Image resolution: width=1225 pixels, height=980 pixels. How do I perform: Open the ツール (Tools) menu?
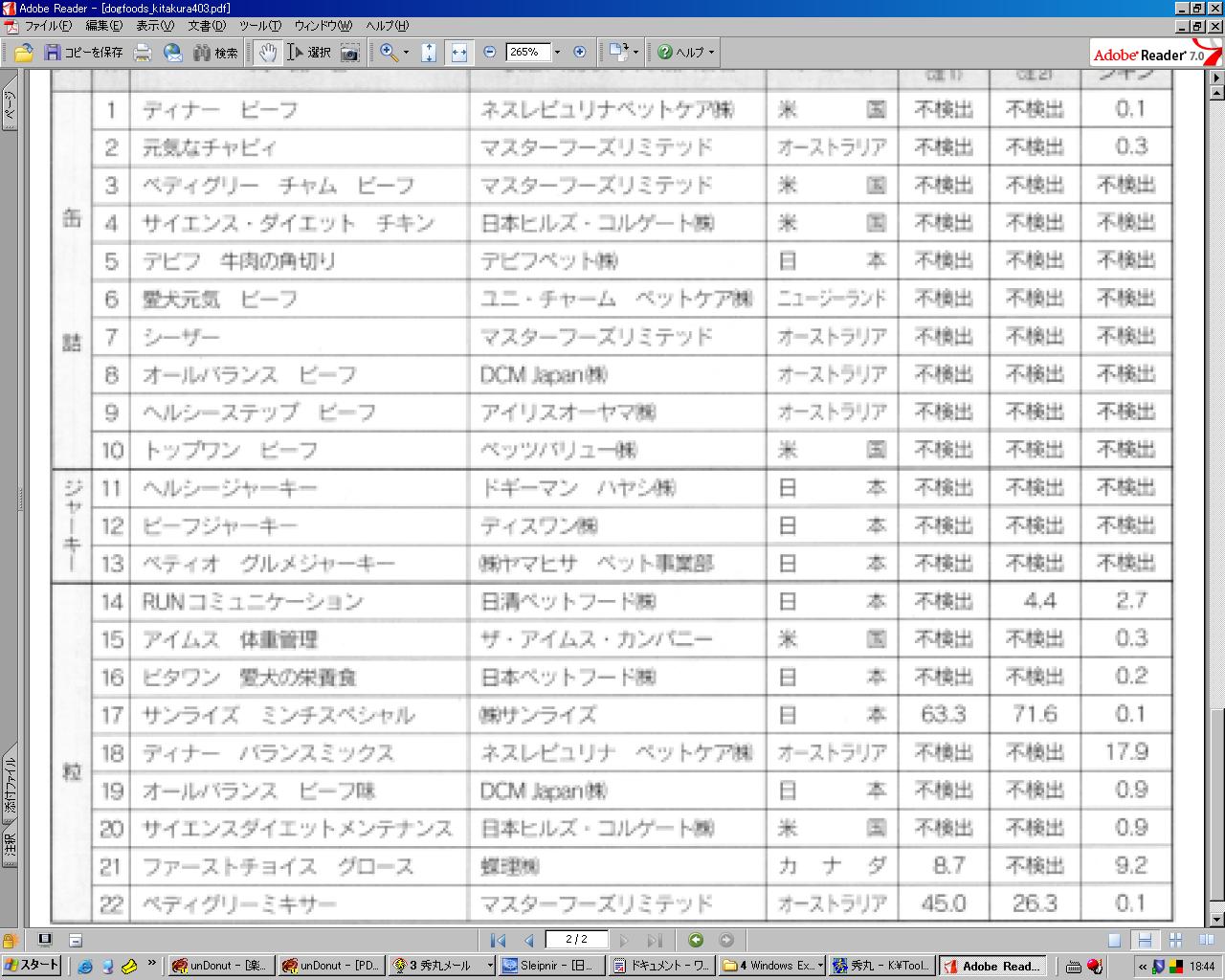(x=258, y=26)
